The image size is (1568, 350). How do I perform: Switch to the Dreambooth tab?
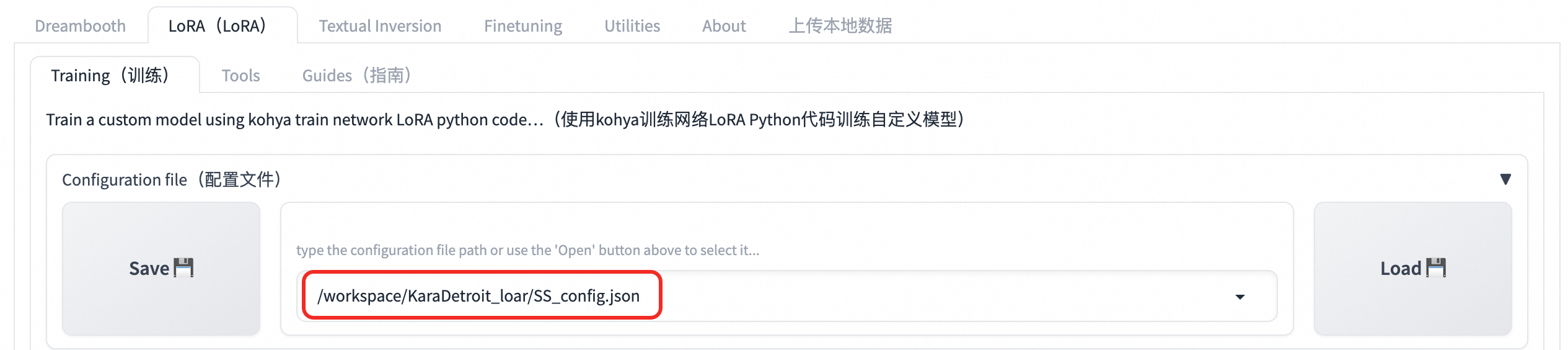pyautogui.click(x=80, y=26)
